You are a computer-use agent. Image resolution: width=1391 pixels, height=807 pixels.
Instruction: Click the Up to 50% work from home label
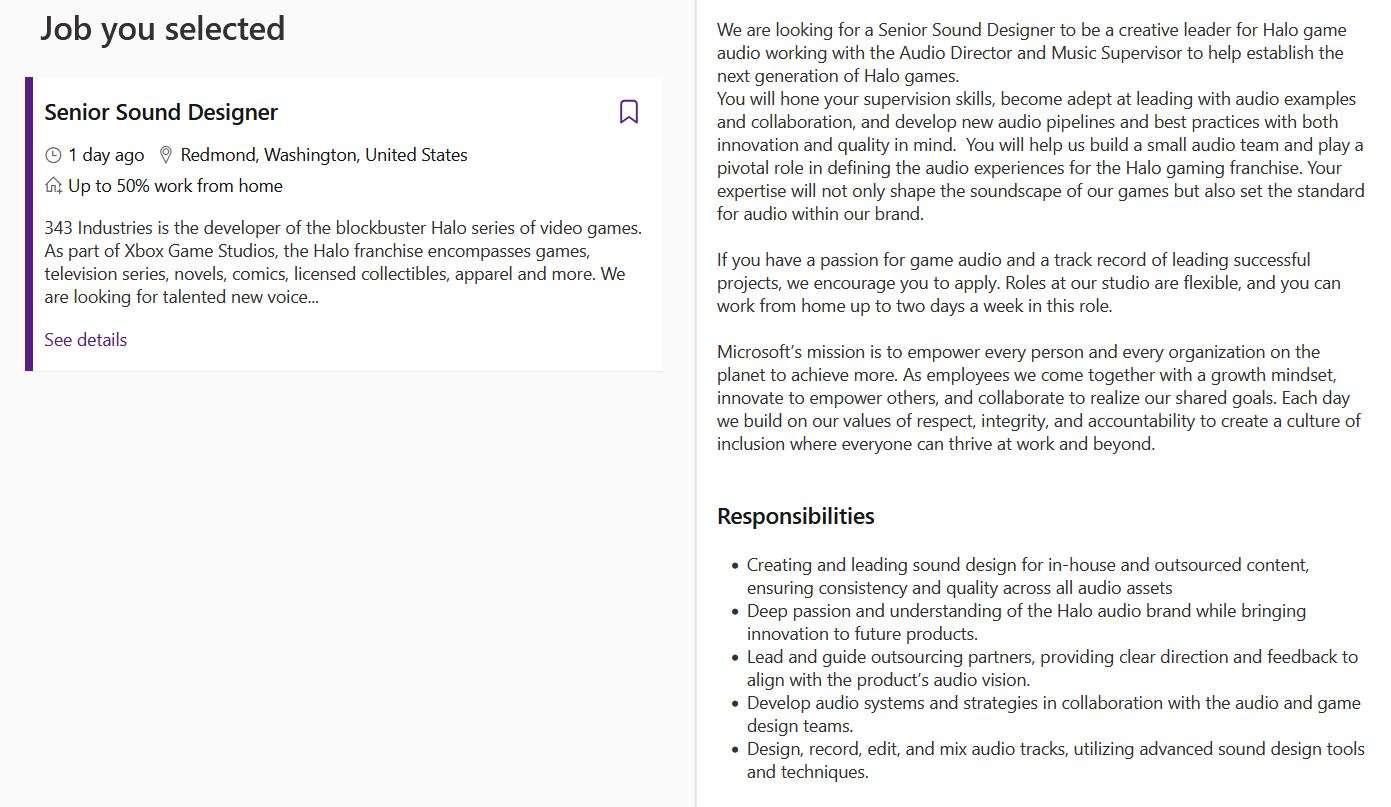tap(175, 186)
